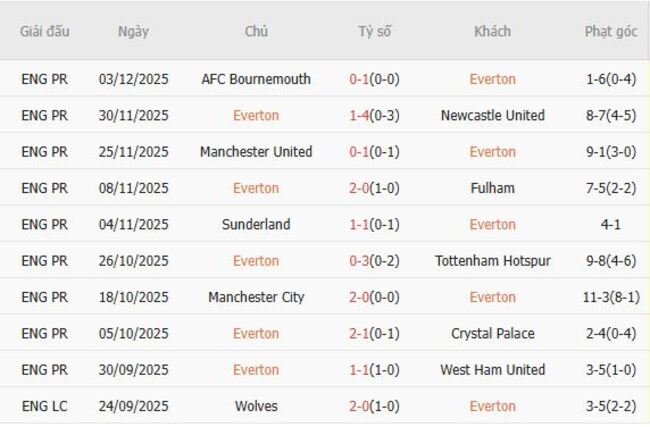Click the Tỷ số column header

click(x=375, y=31)
